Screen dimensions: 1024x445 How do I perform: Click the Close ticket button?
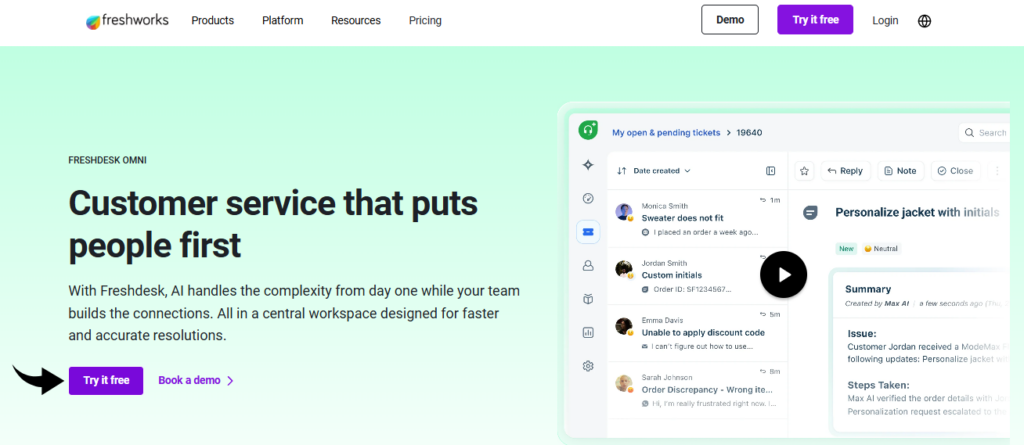pyautogui.click(x=955, y=171)
